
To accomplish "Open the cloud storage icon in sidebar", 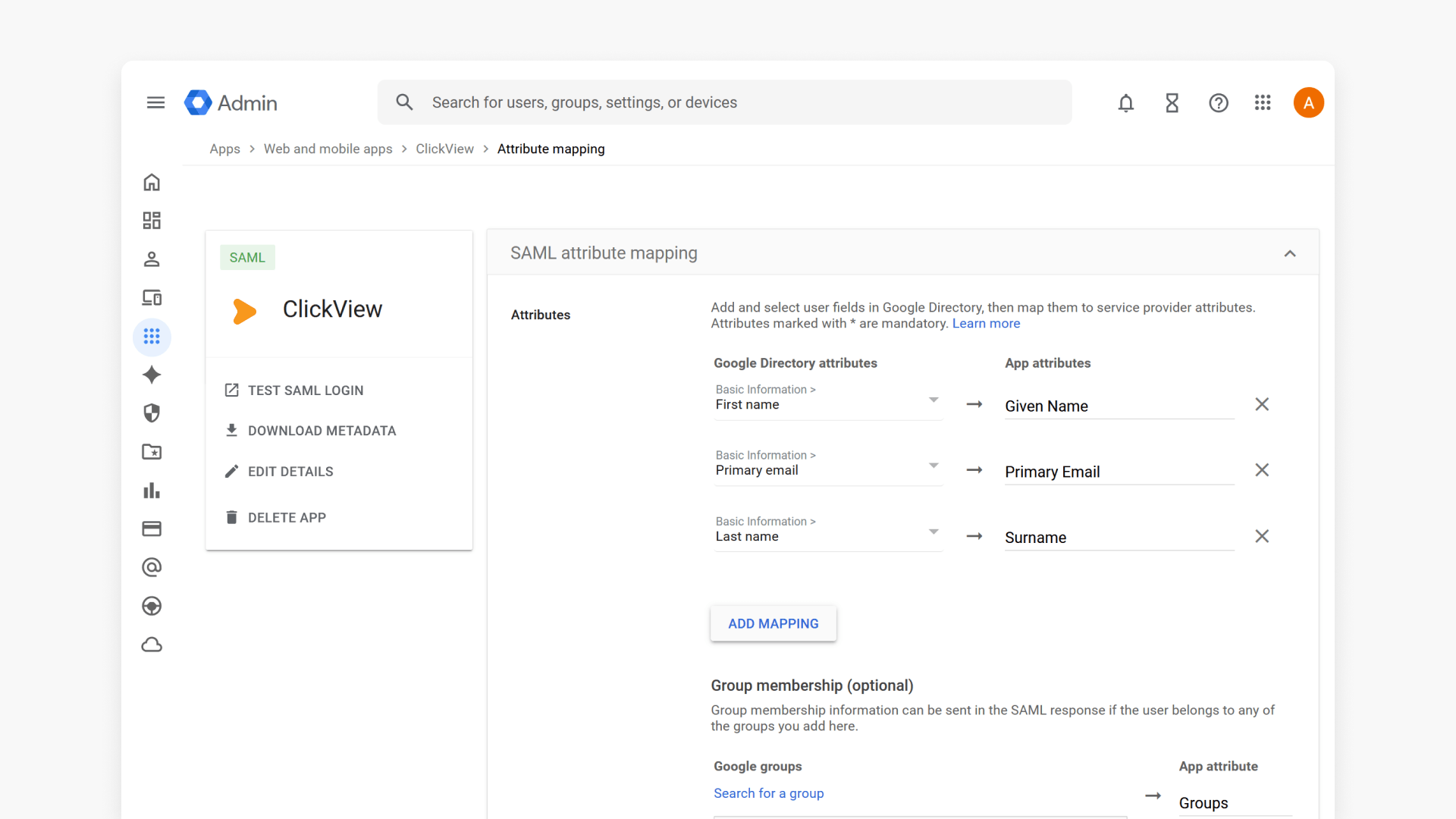I will [x=152, y=645].
